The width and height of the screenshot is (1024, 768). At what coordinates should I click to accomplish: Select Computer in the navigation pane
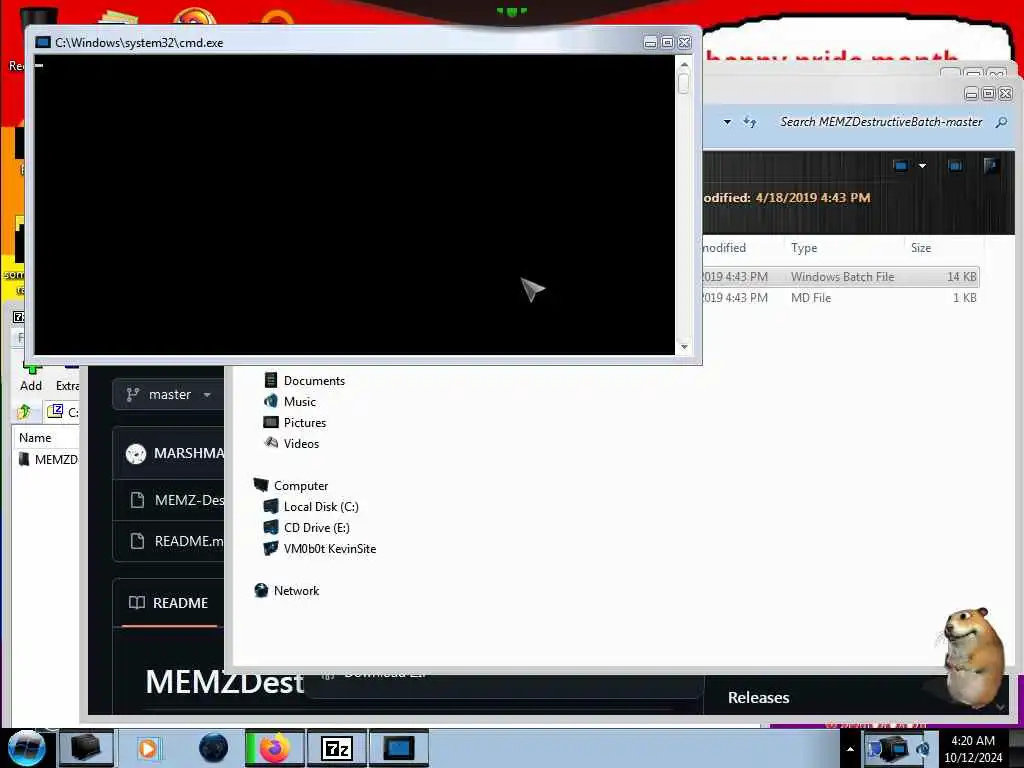[301, 486]
